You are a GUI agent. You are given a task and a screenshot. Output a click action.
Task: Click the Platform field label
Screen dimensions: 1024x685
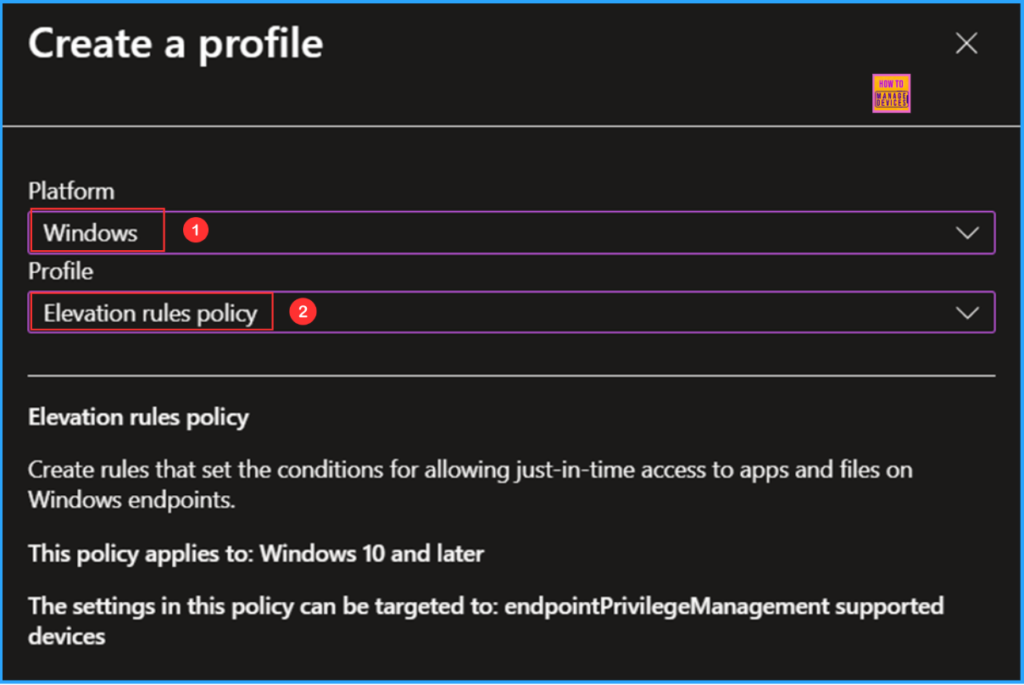coord(71,190)
